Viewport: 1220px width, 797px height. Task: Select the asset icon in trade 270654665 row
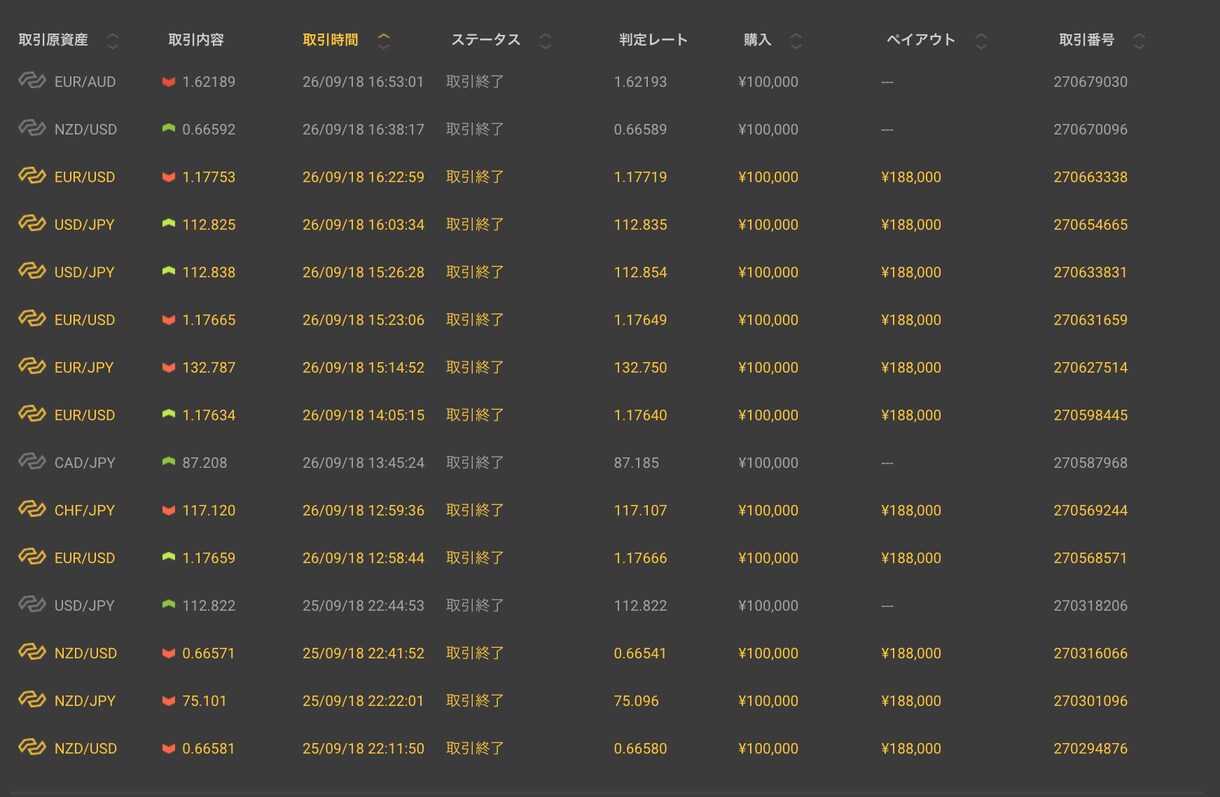point(32,224)
